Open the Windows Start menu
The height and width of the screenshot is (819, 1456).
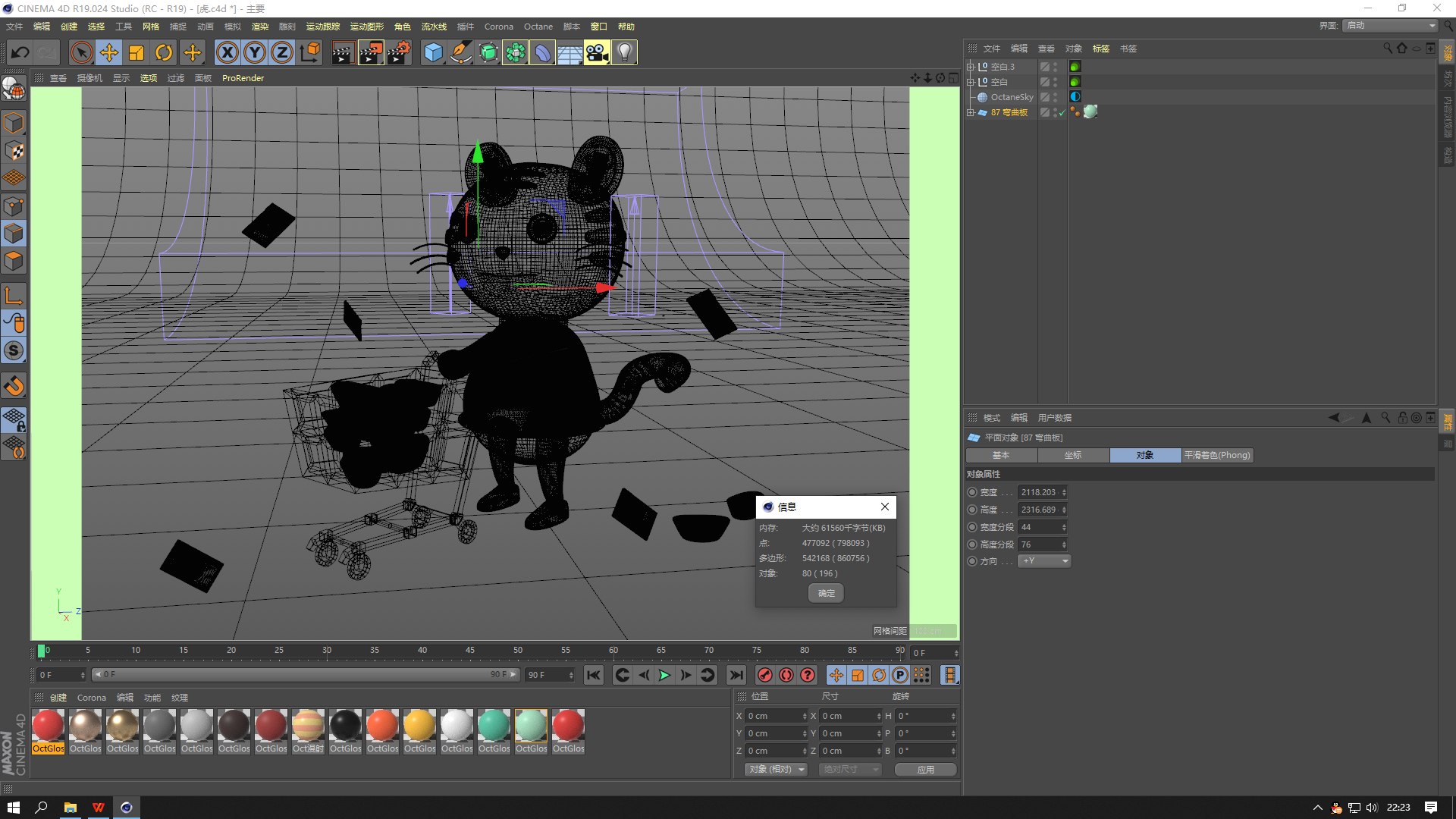[13, 808]
